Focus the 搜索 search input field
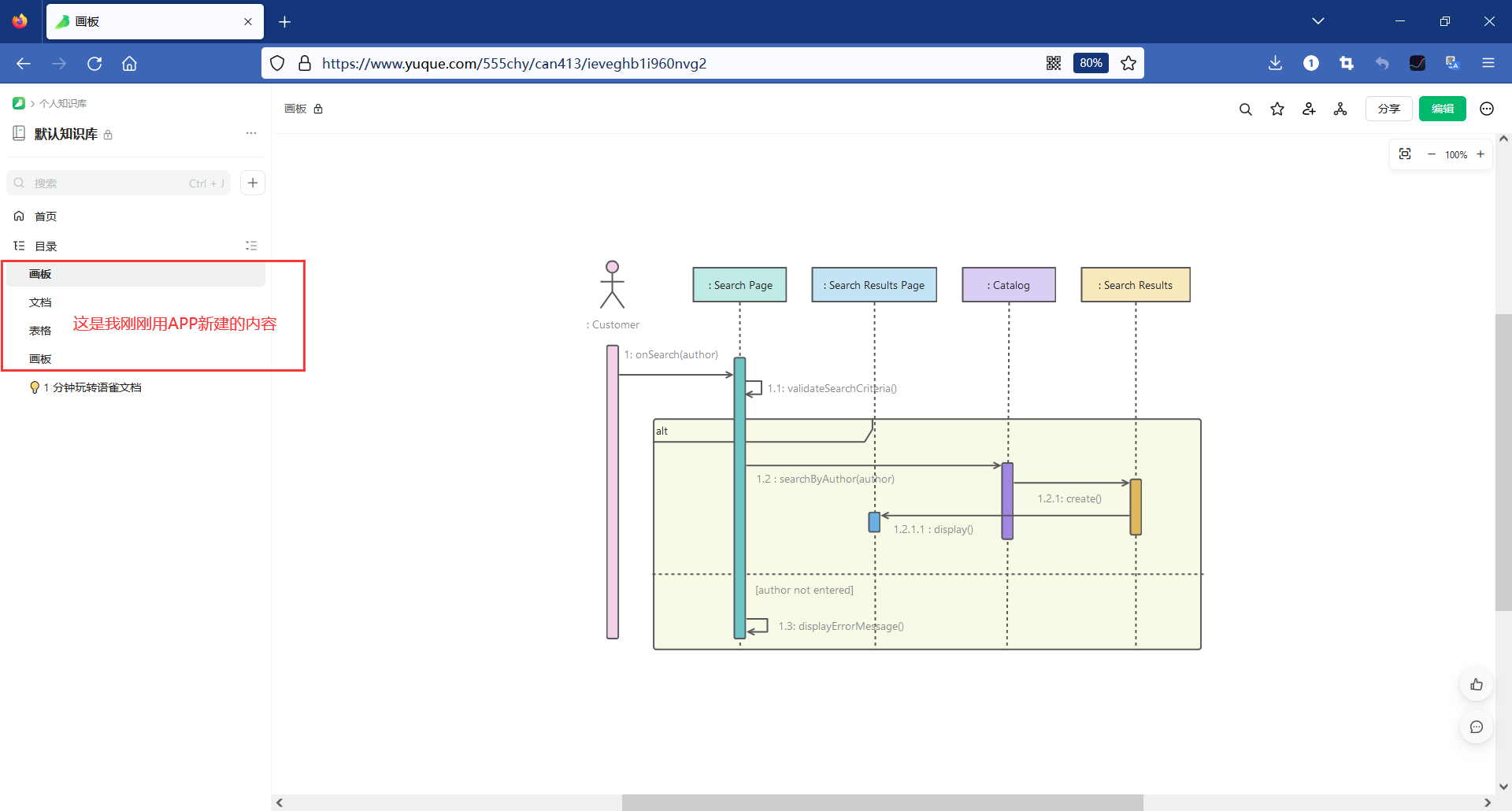 (118, 183)
